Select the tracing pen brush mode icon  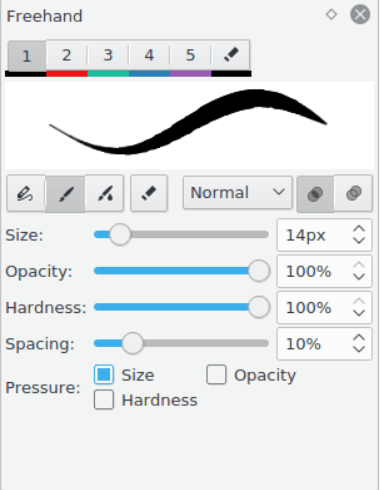(26, 193)
